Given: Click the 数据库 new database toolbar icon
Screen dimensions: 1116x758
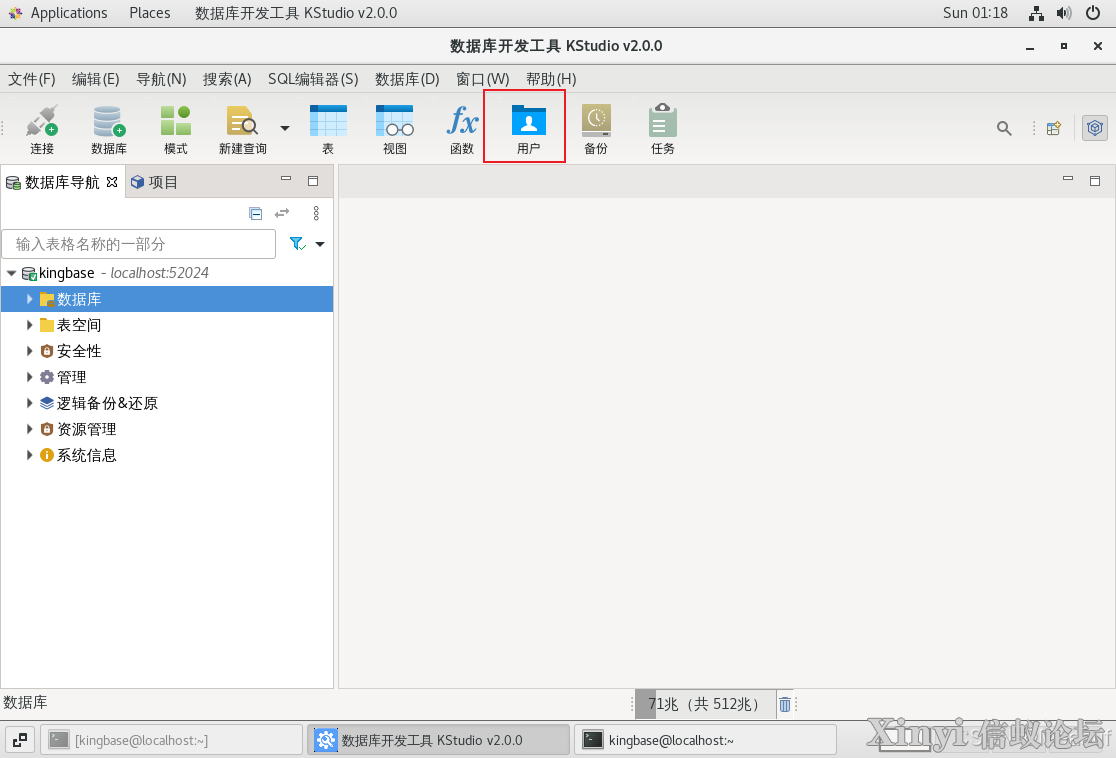Looking at the screenshot, I should pyautogui.click(x=109, y=128).
